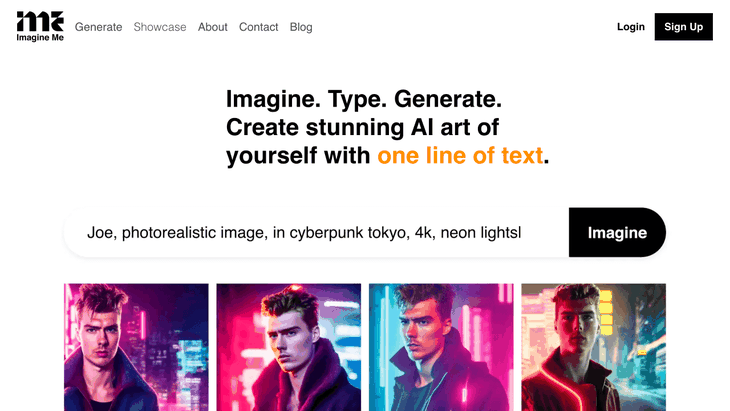Visit the Blog link
Image resolution: width=730 pixels, height=411 pixels.
(301, 27)
